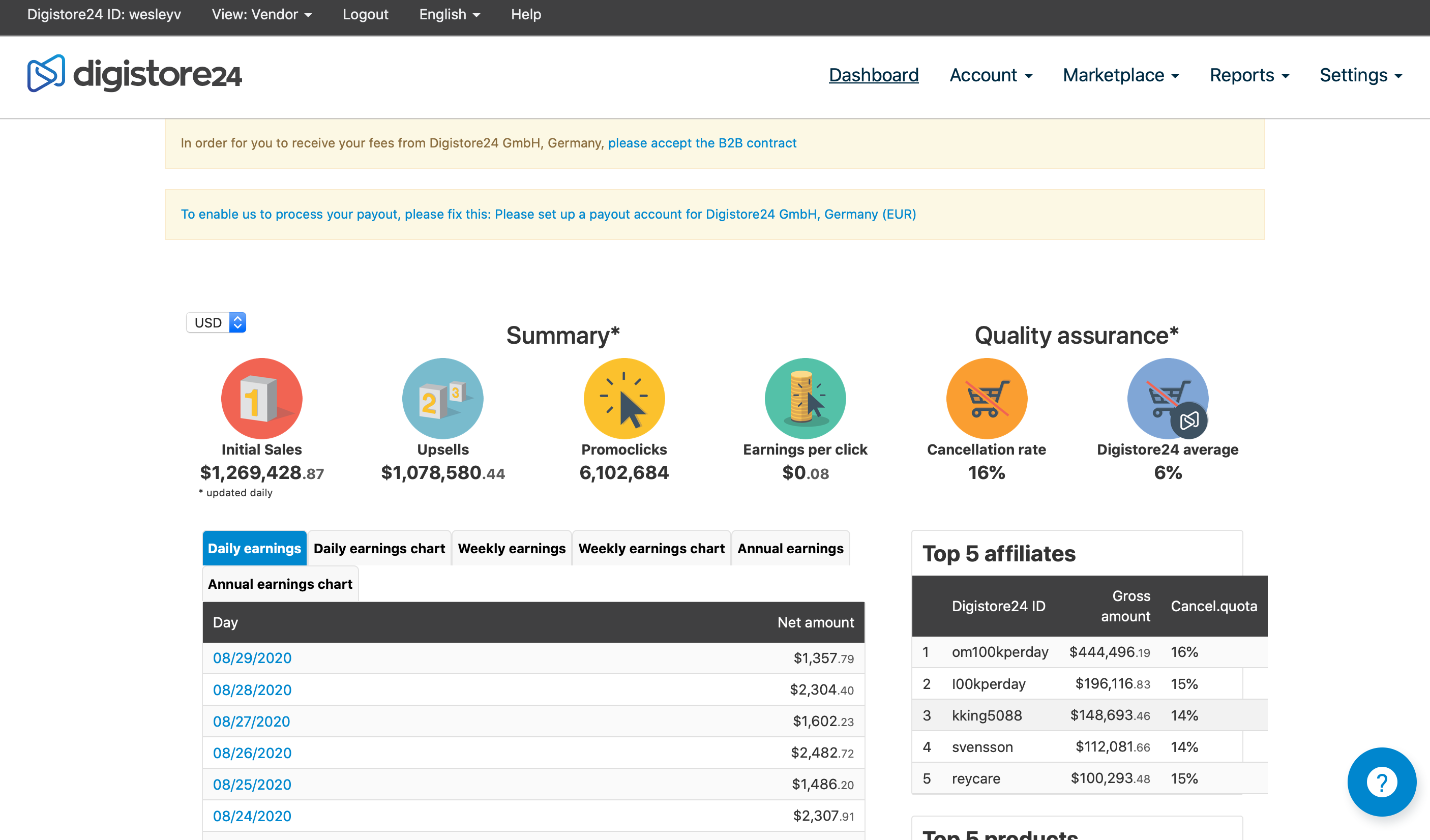This screenshot has height=840, width=1430.
Task: Expand the Reports menu
Action: [x=1249, y=75]
